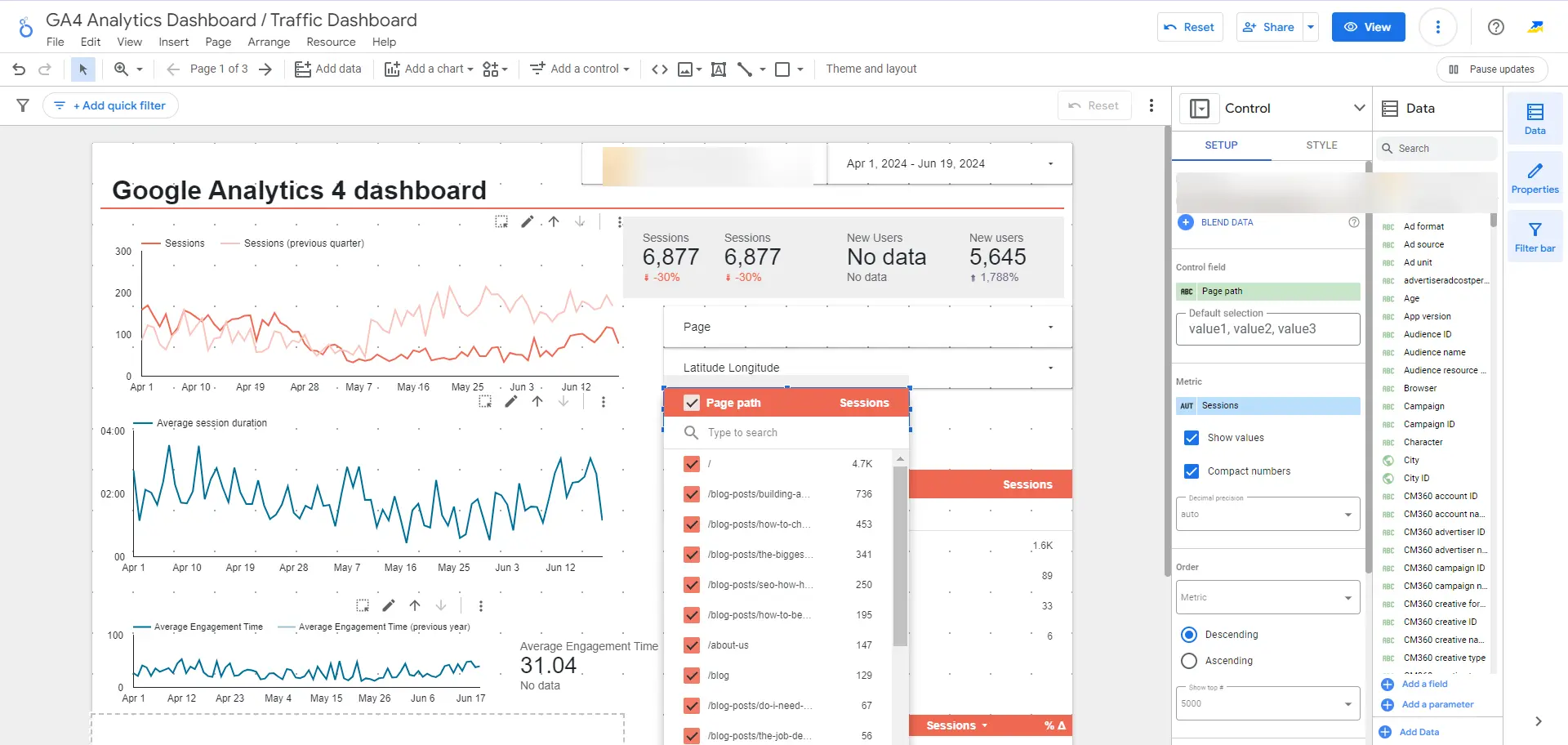1568x745 pixels.
Task: Open Add a control dropdown
Action: [580, 69]
